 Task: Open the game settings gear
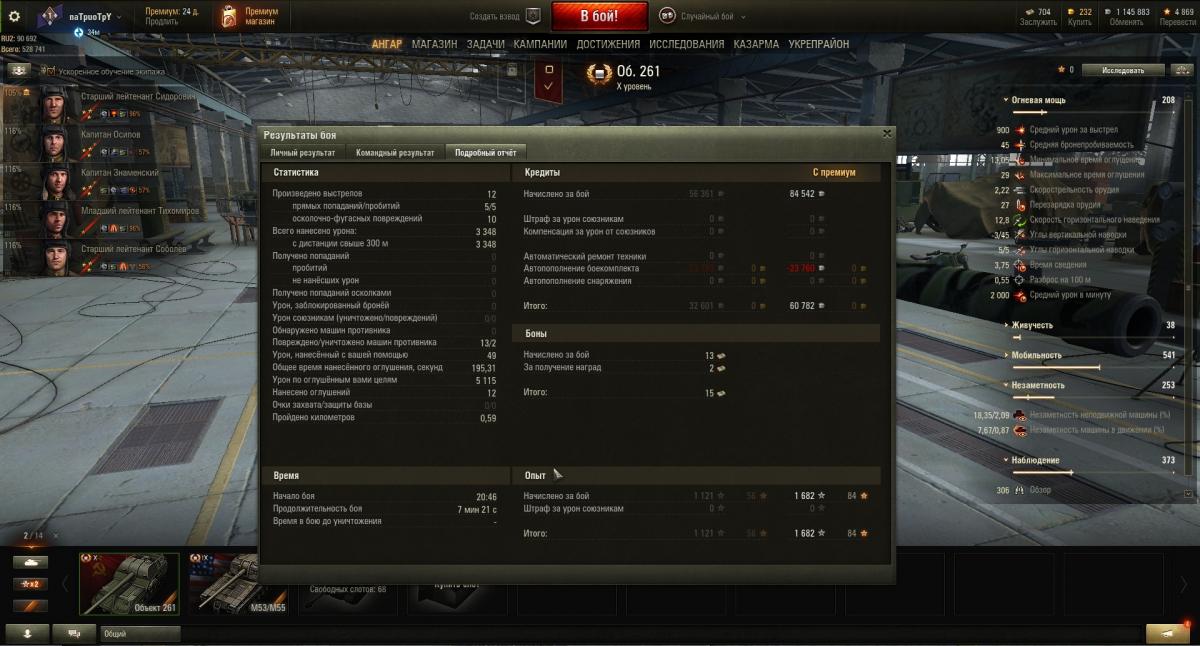point(14,16)
